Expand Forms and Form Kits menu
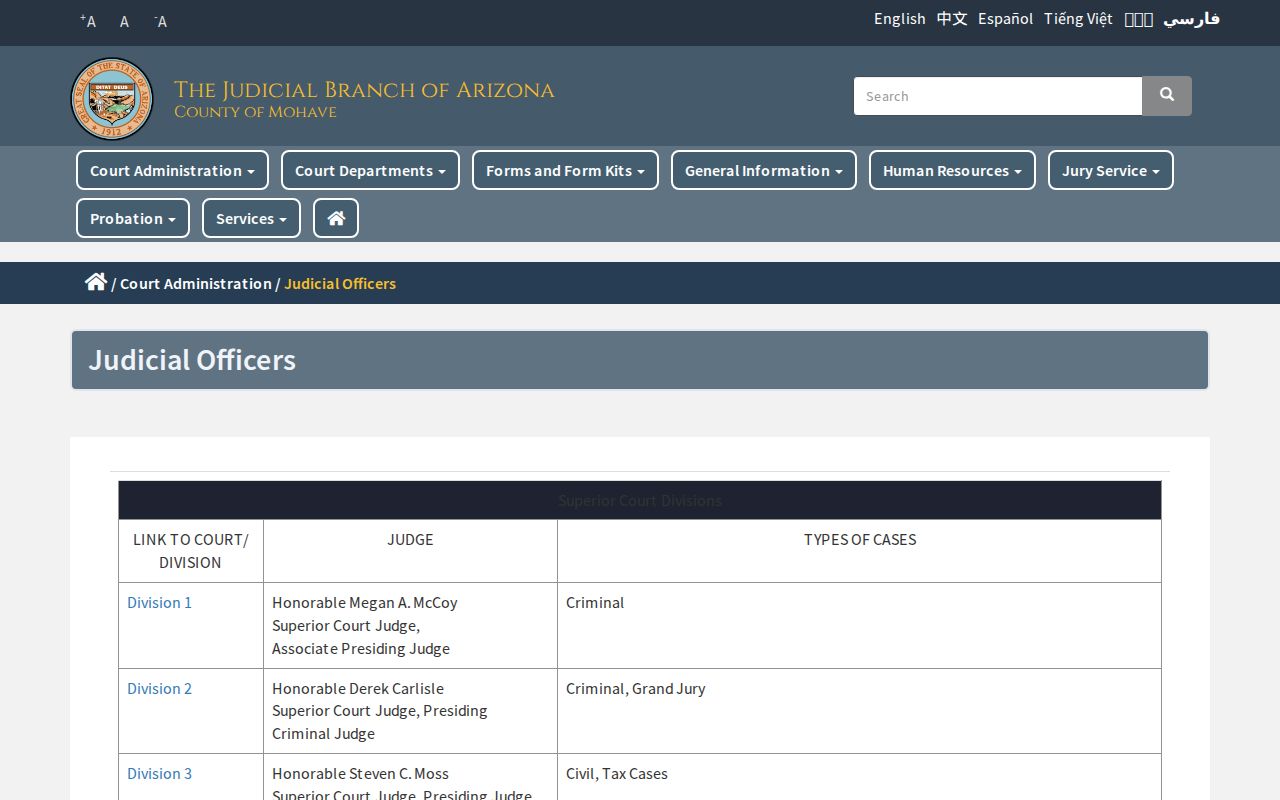The height and width of the screenshot is (800, 1280). (x=565, y=170)
